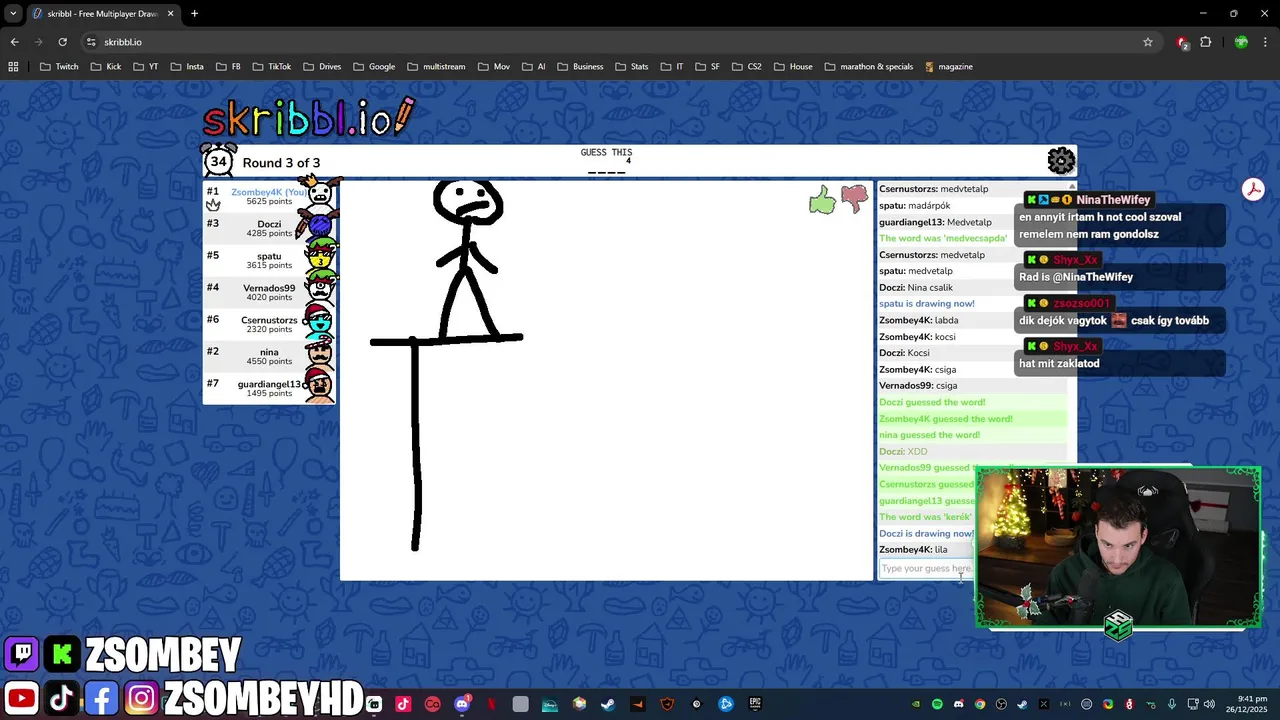1280x720 pixels.
Task: Select player spatu in the player list
Action: 270,260
